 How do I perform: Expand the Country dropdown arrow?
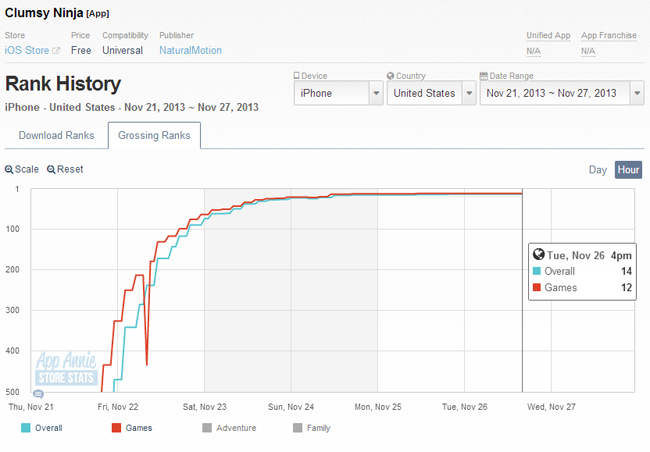pos(469,93)
